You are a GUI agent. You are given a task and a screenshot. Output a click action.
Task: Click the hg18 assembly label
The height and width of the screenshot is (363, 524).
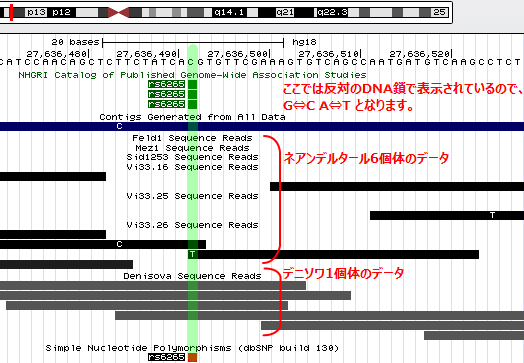click(304, 42)
